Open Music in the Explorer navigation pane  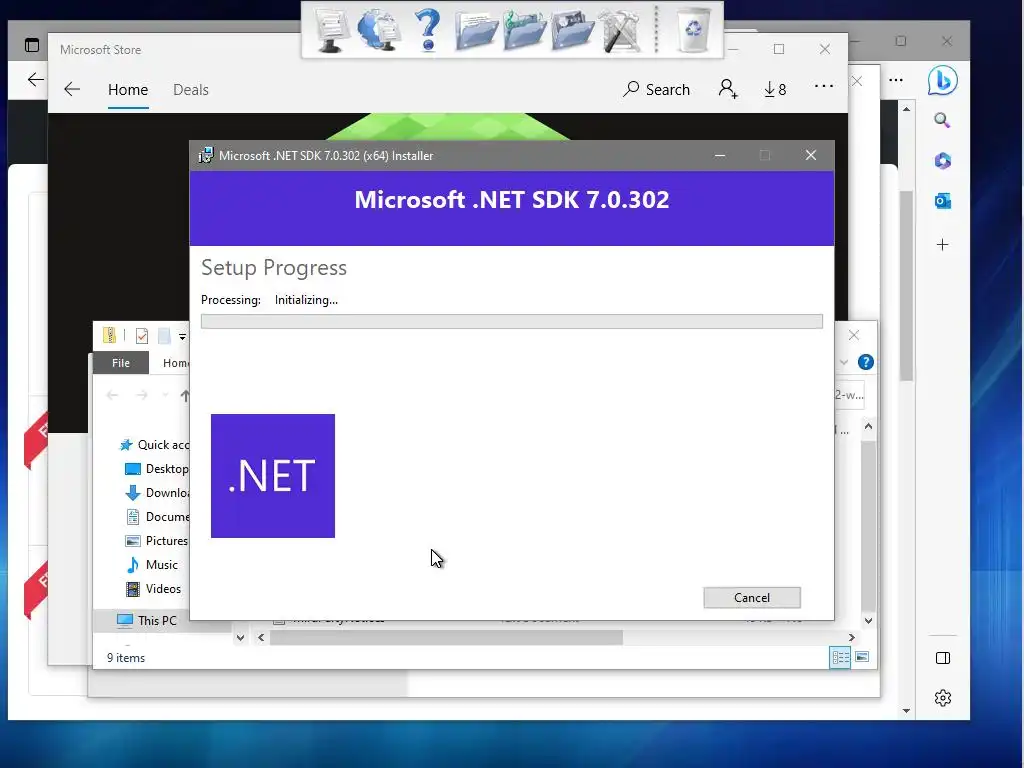pyautogui.click(x=152, y=565)
